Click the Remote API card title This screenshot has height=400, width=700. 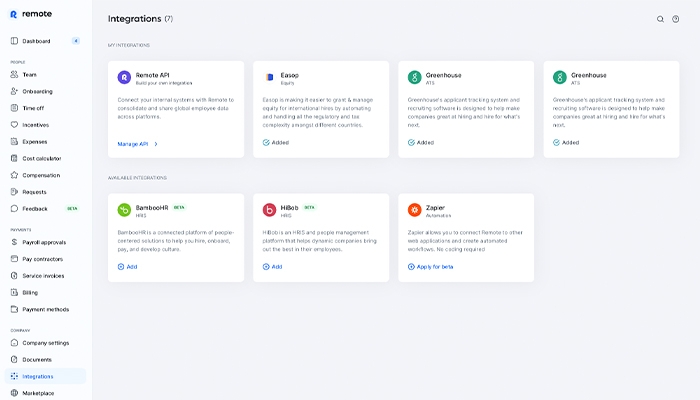point(152,75)
